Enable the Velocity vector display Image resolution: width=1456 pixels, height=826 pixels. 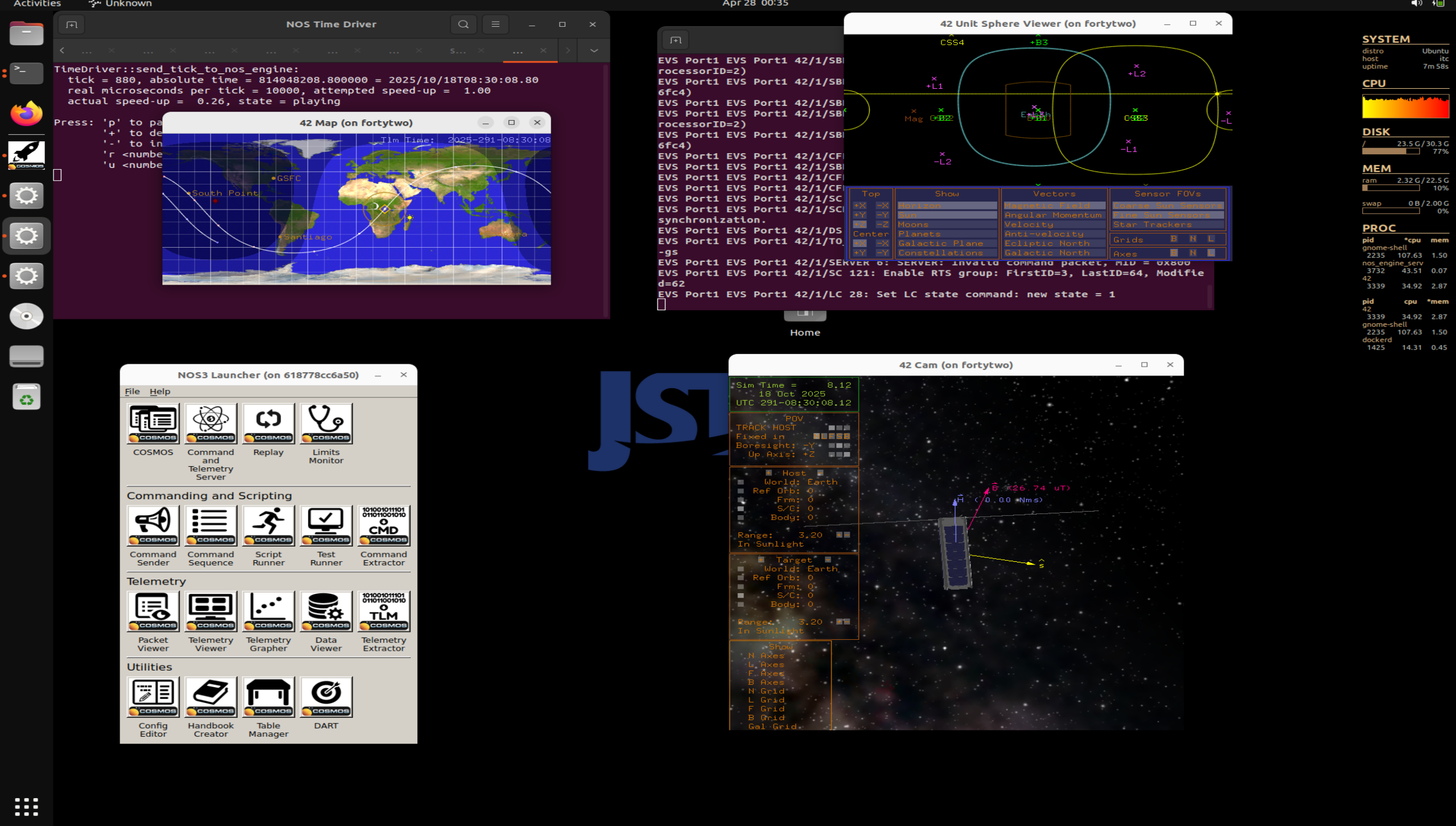(1054, 224)
